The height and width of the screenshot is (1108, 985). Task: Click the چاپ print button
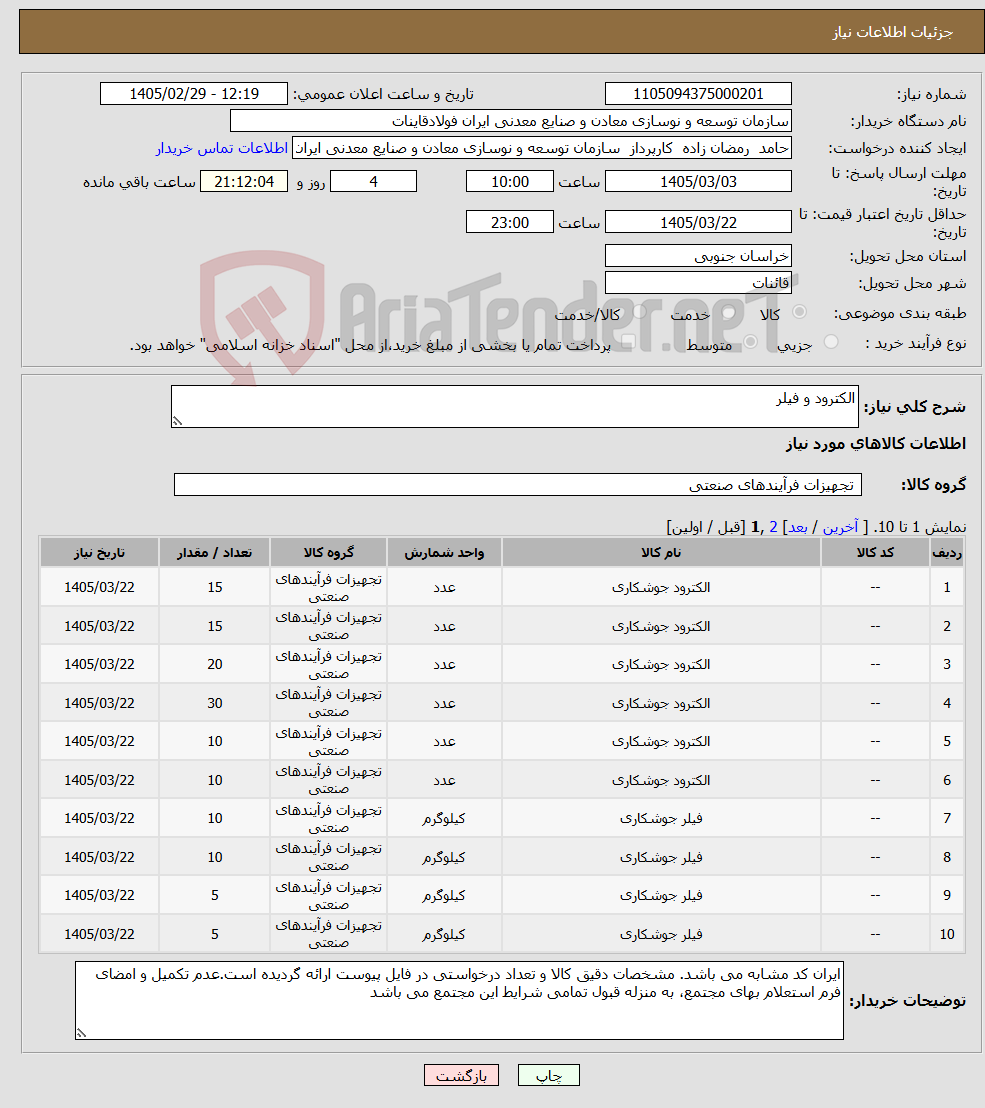point(548,1075)
